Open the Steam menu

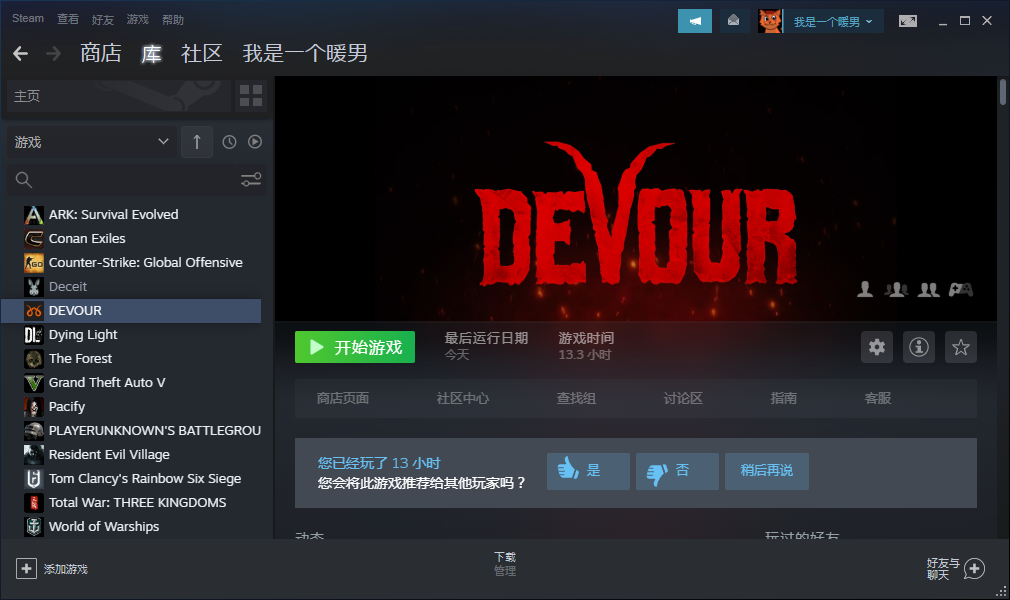point(28,19)
